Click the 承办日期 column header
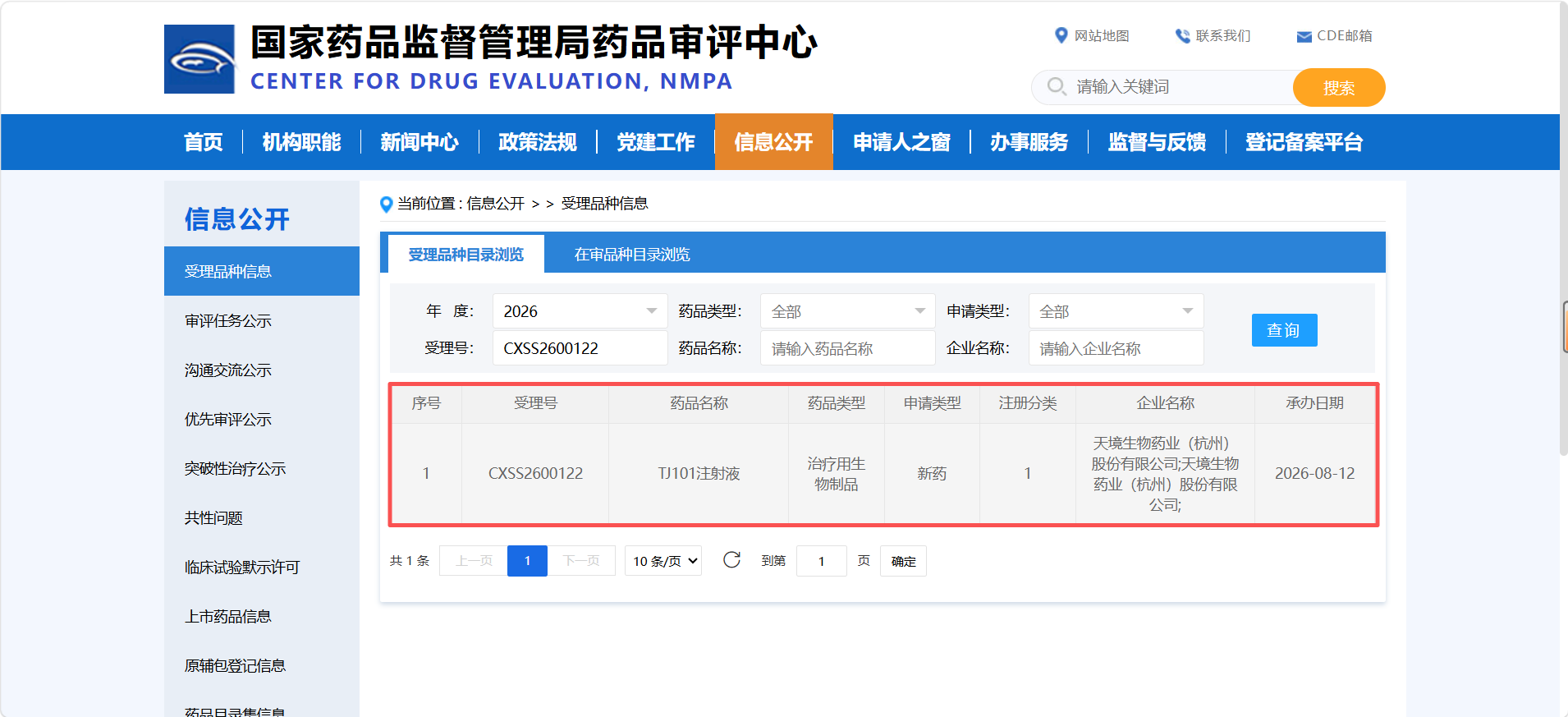This screenshot has width=1568, height=717. 1314,403
